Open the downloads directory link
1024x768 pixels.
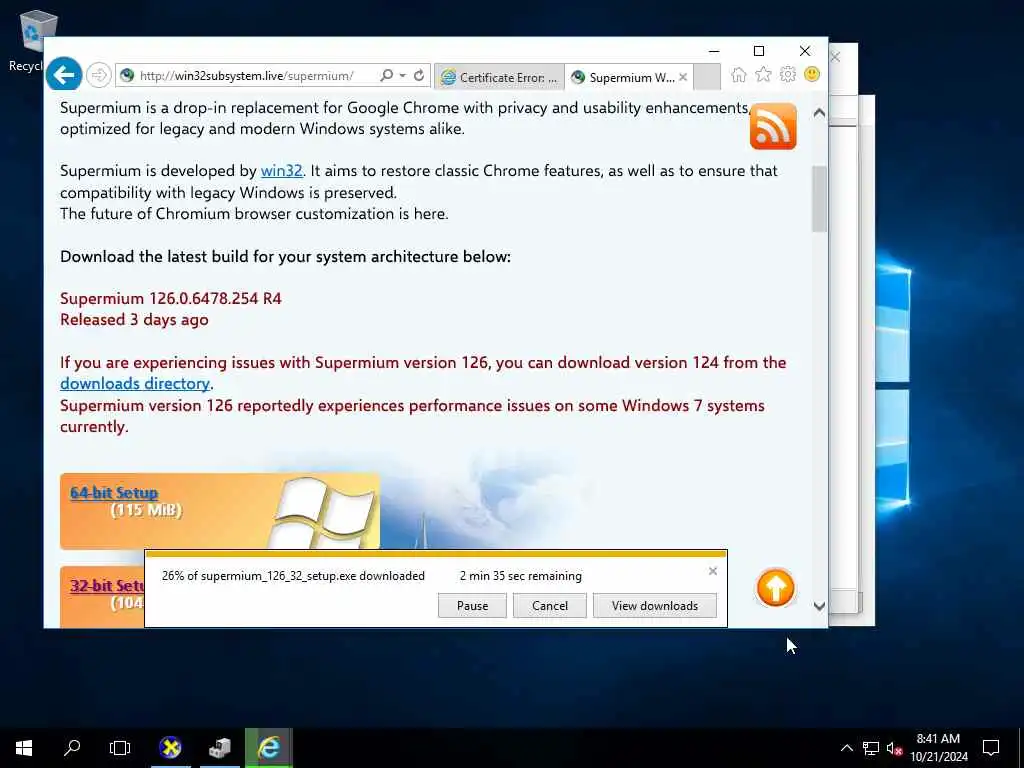coord(135,384)
